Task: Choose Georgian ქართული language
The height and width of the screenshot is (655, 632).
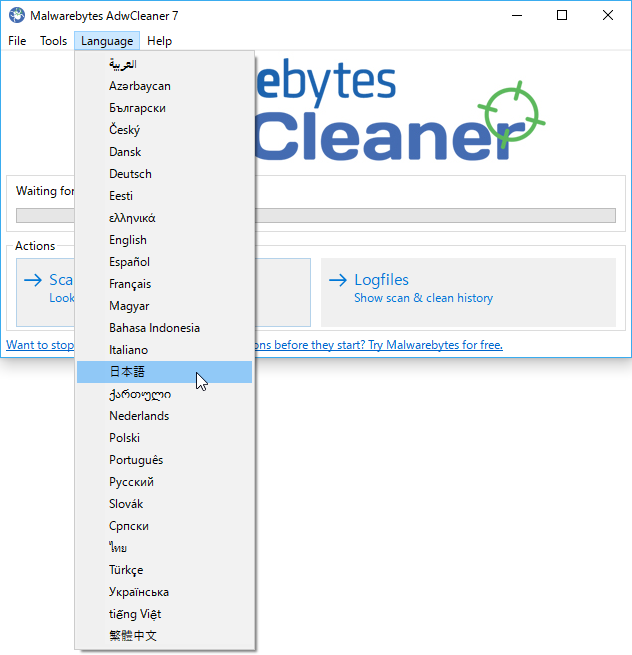Action: click(165, 394)
